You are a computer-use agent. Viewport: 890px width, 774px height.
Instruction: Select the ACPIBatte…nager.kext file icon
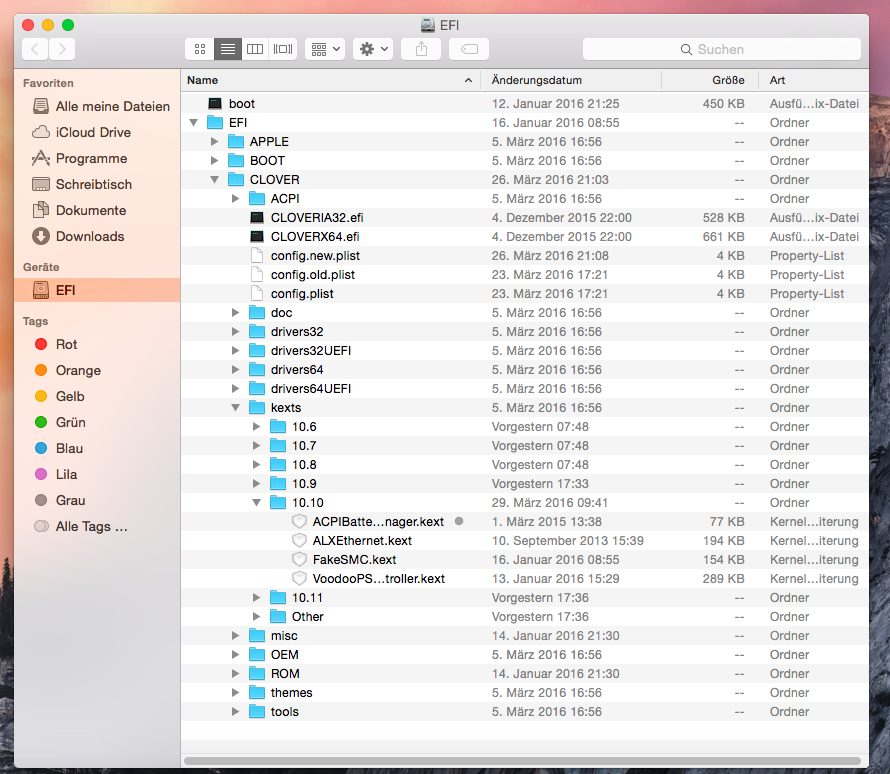pyautogui.click(x=299, y=521)
